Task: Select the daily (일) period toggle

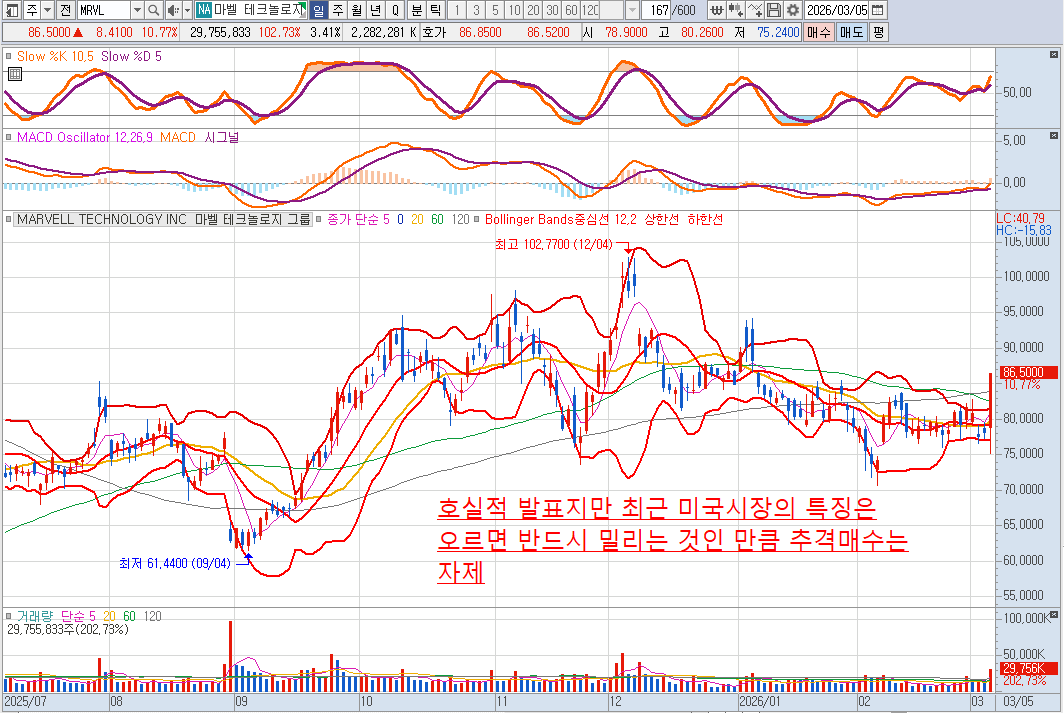Action: (x=318, y=10)
